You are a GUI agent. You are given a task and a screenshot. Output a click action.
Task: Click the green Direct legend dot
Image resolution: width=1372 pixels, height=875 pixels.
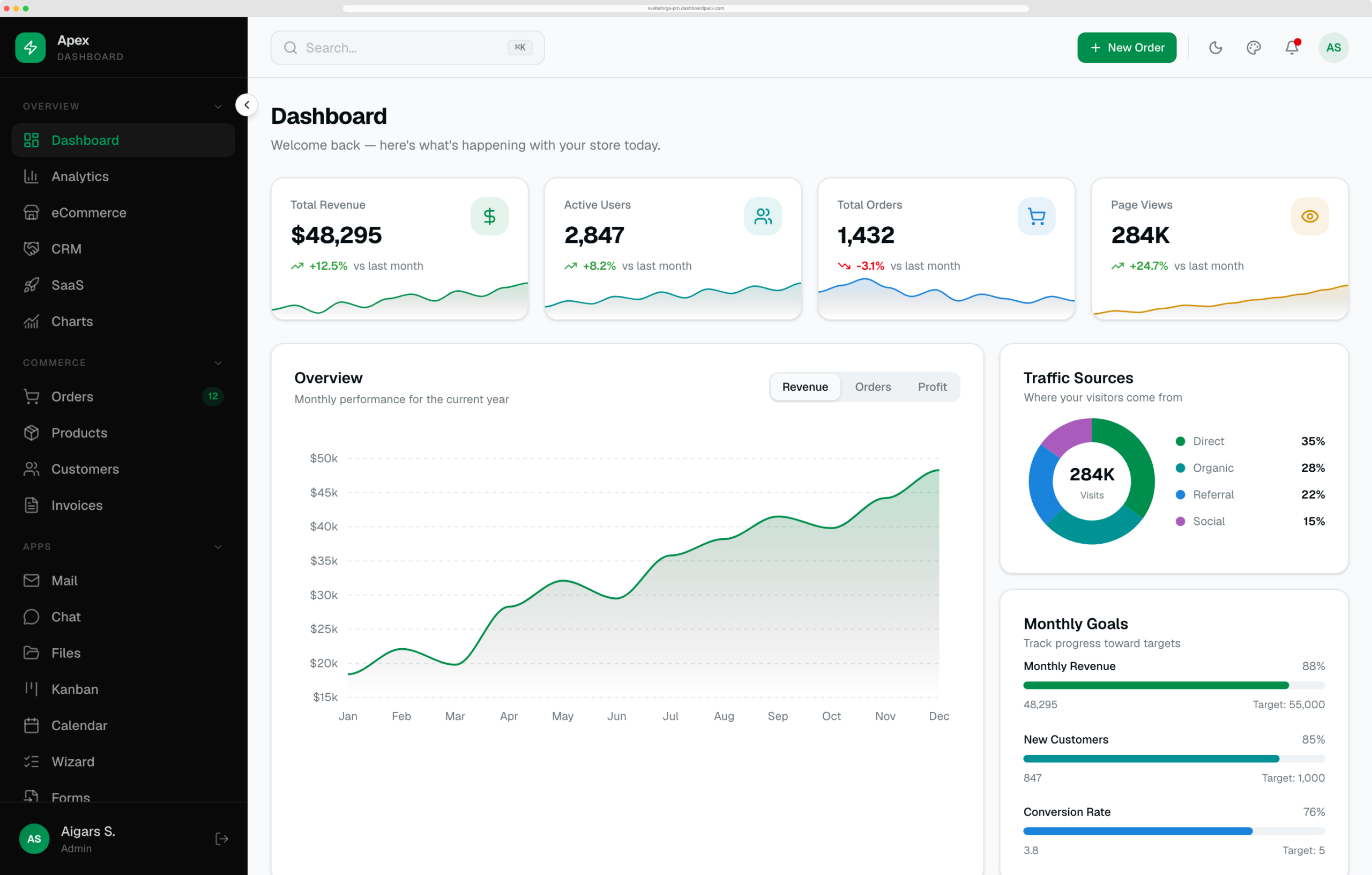pos(1180,441)
